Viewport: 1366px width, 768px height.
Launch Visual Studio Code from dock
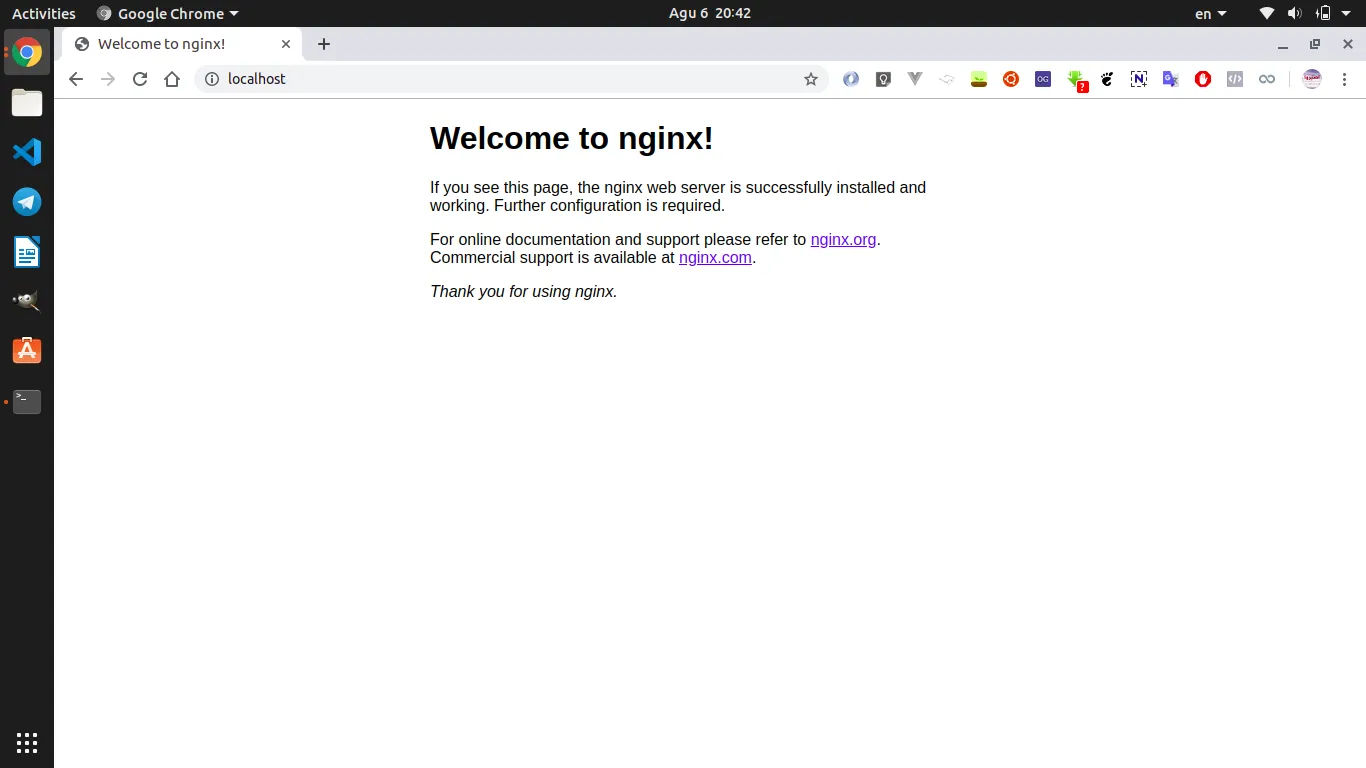click(27, 152)
